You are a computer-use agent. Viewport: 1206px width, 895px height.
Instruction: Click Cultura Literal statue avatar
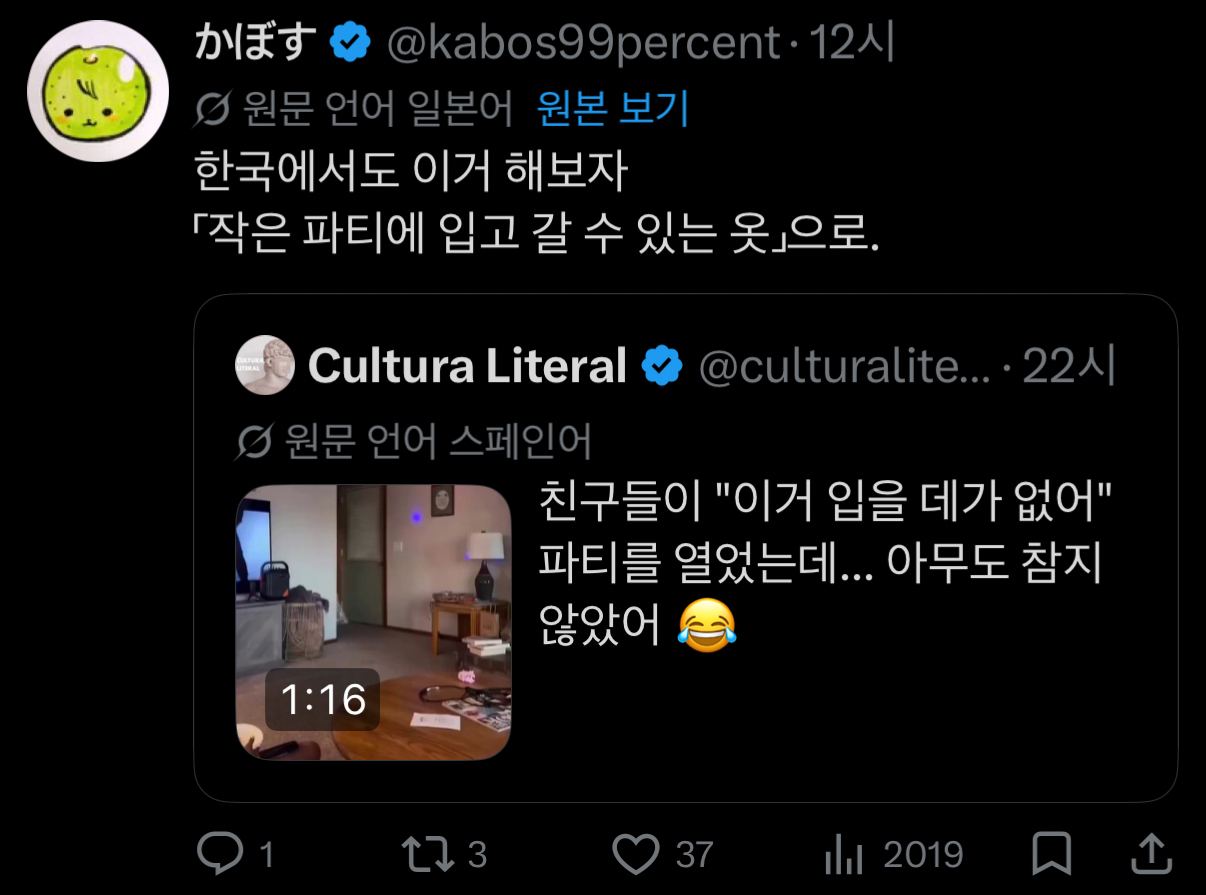[264, 365]
